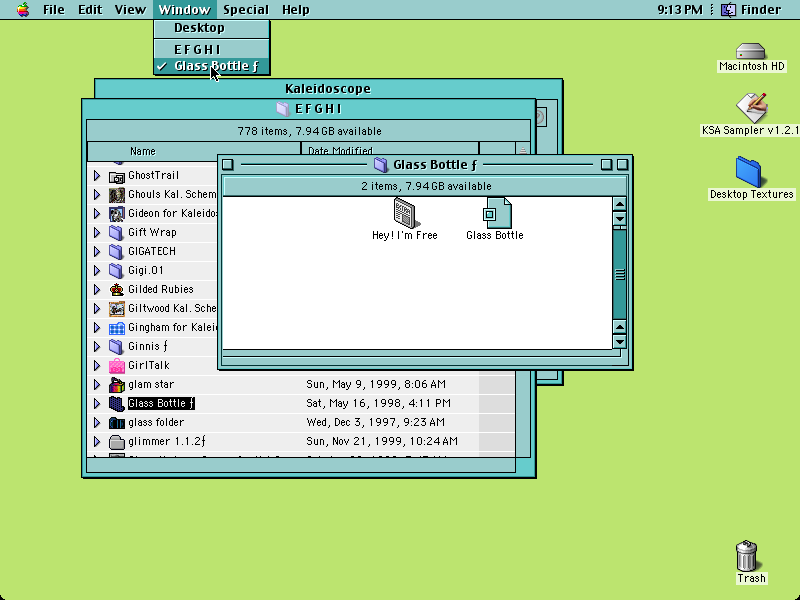Open the File menu
Viewport: 800px width, 600px height.
pyautogui.click(x=54, y=9)
